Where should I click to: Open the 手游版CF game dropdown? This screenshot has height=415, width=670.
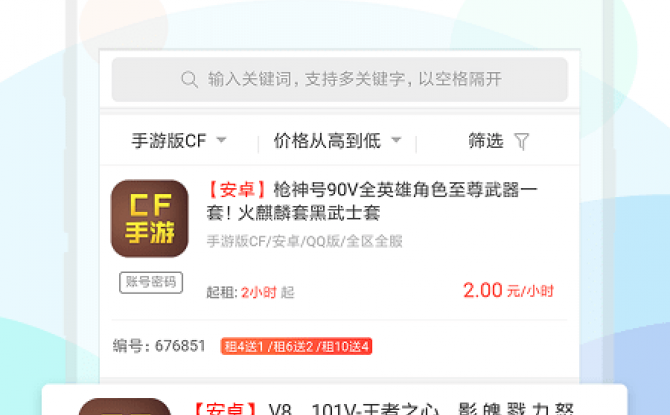[179, 141]
